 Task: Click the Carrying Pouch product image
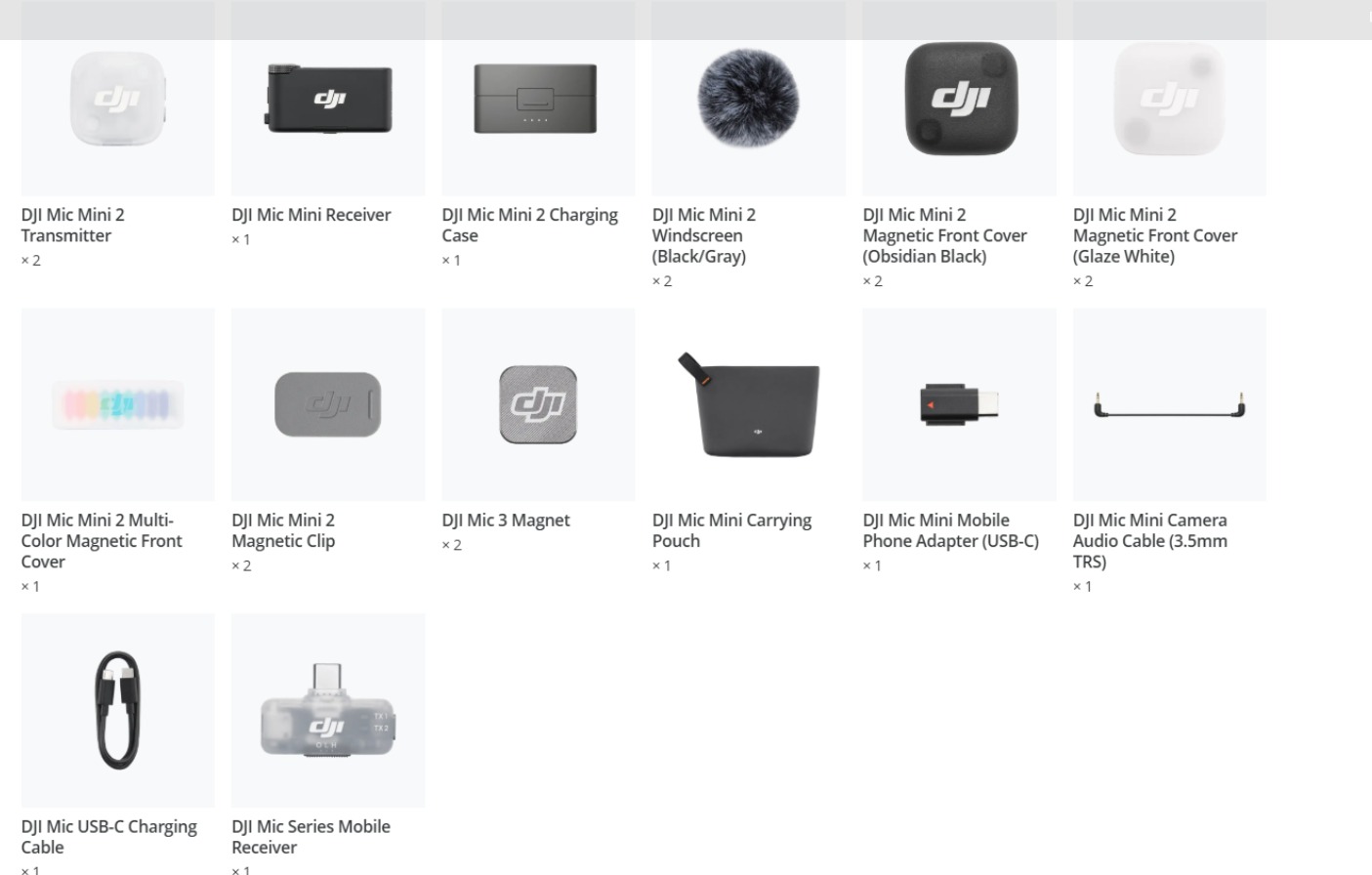[749, 405]
